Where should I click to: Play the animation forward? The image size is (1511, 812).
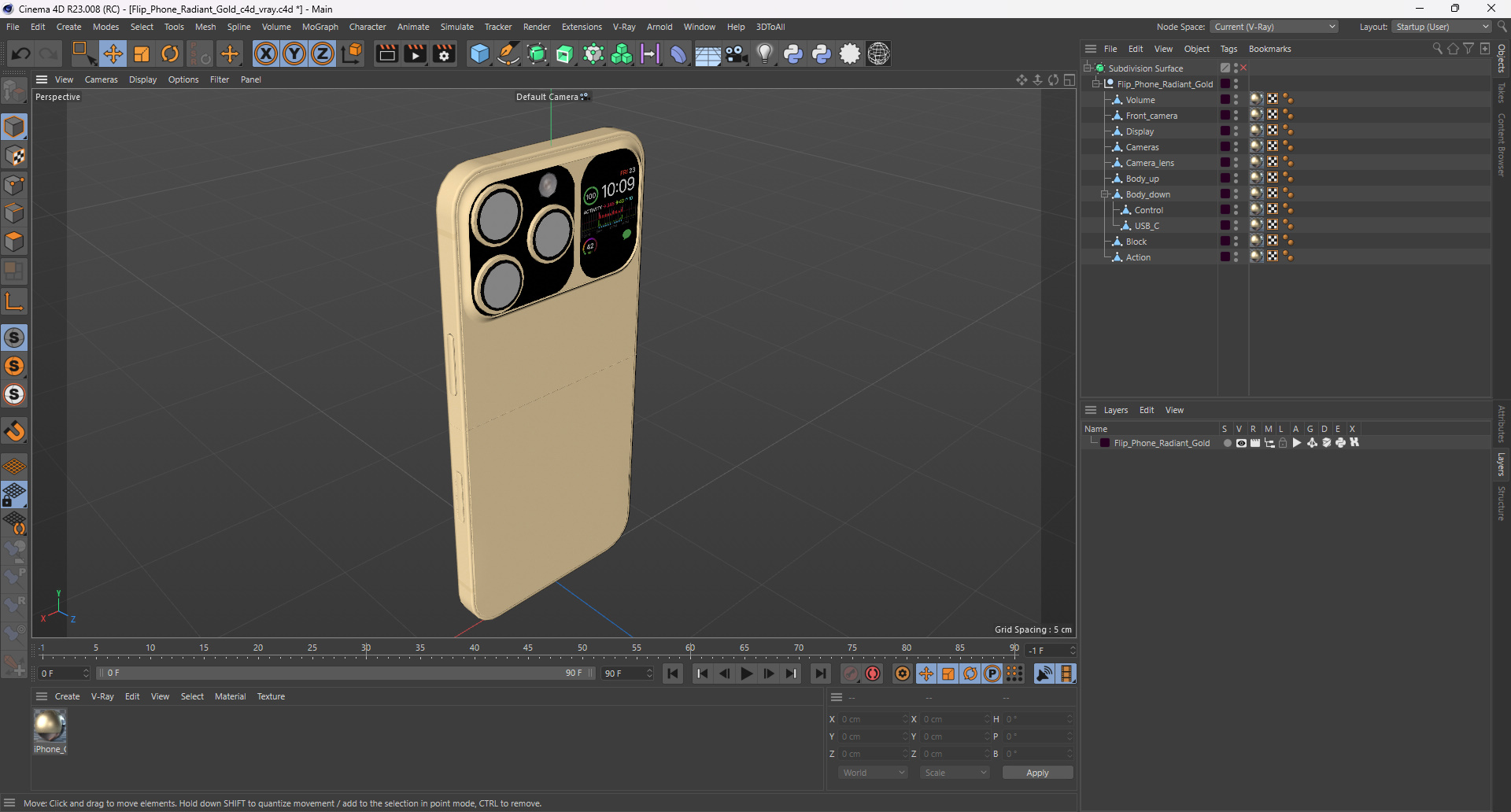(747, 674)
